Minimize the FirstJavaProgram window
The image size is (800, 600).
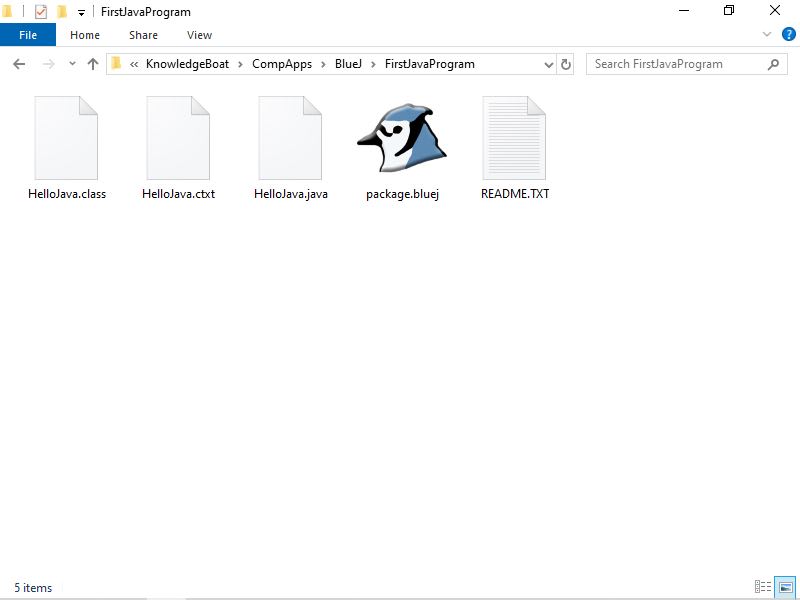point(684,11)
